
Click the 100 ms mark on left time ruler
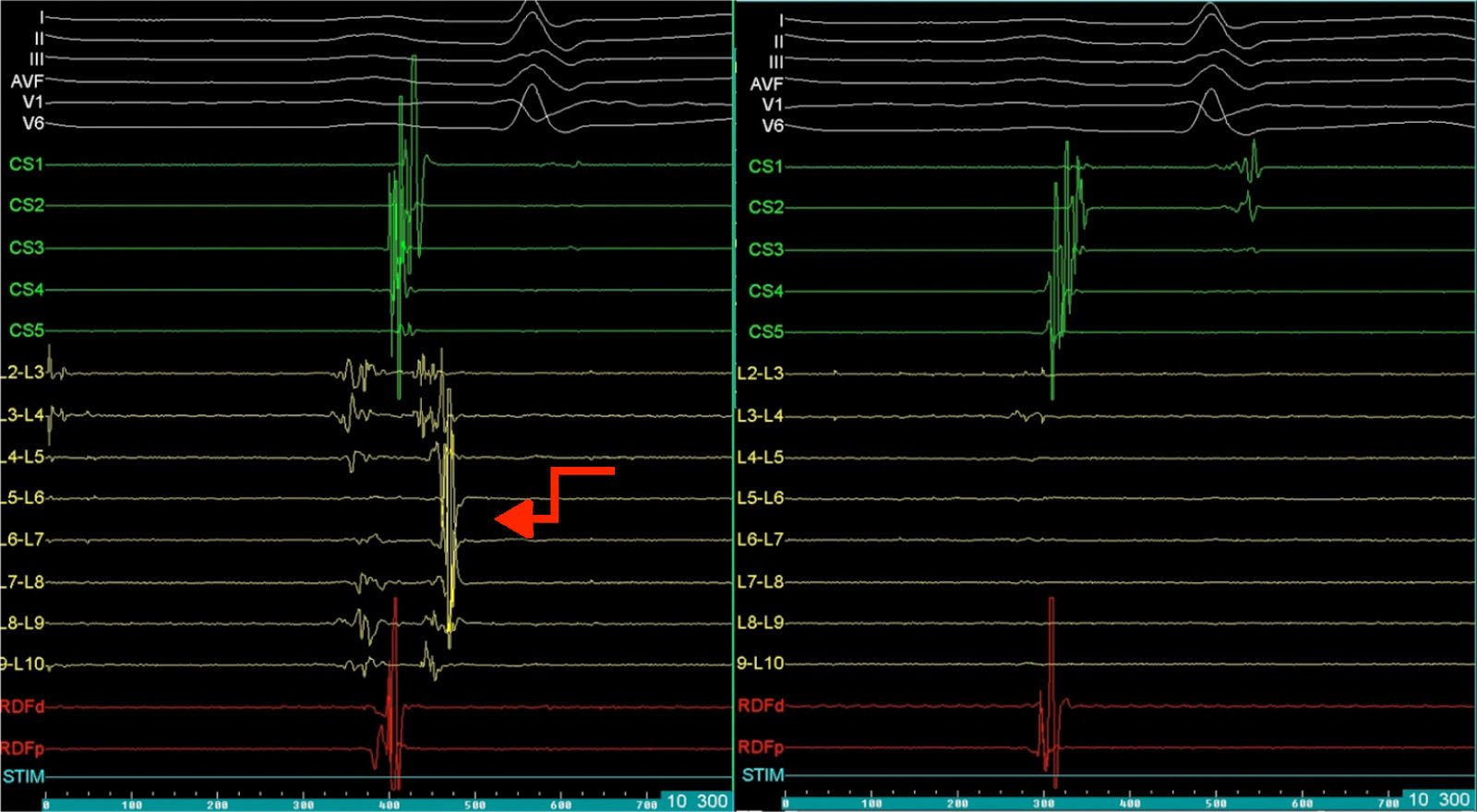tap(131, 804)
